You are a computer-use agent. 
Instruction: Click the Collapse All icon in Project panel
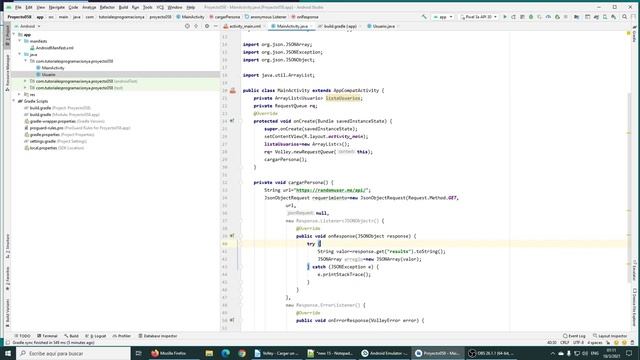coord(196,26)
